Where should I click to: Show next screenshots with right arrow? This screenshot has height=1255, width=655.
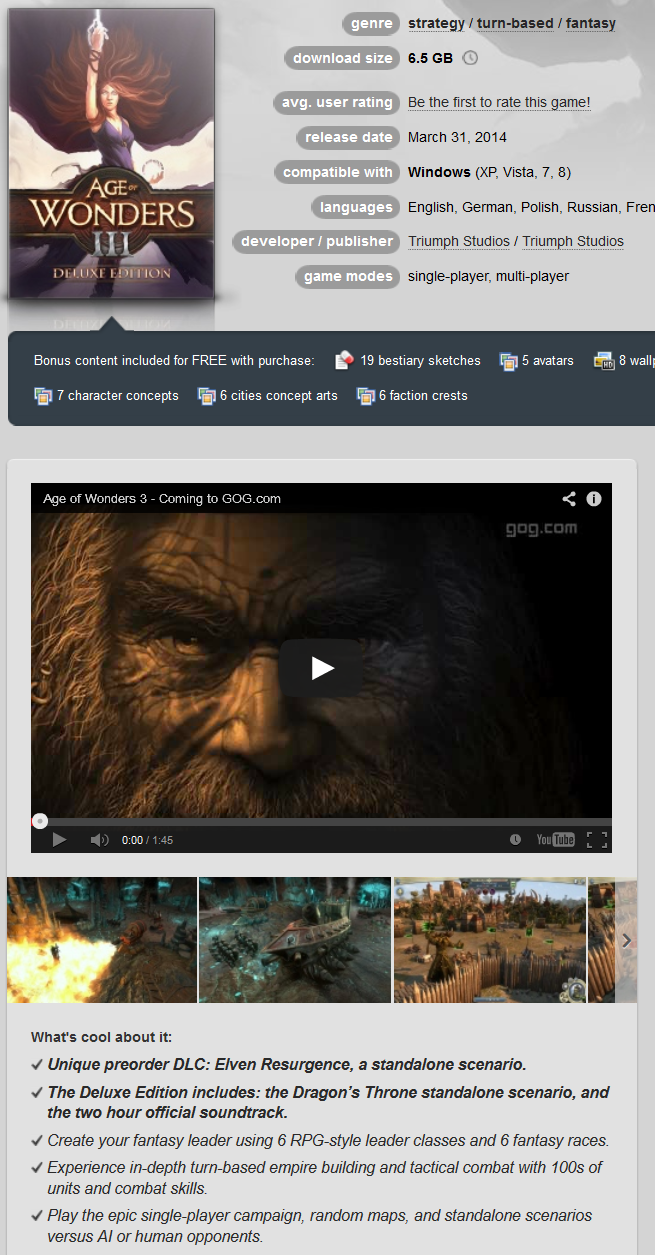tap(626, 940)
